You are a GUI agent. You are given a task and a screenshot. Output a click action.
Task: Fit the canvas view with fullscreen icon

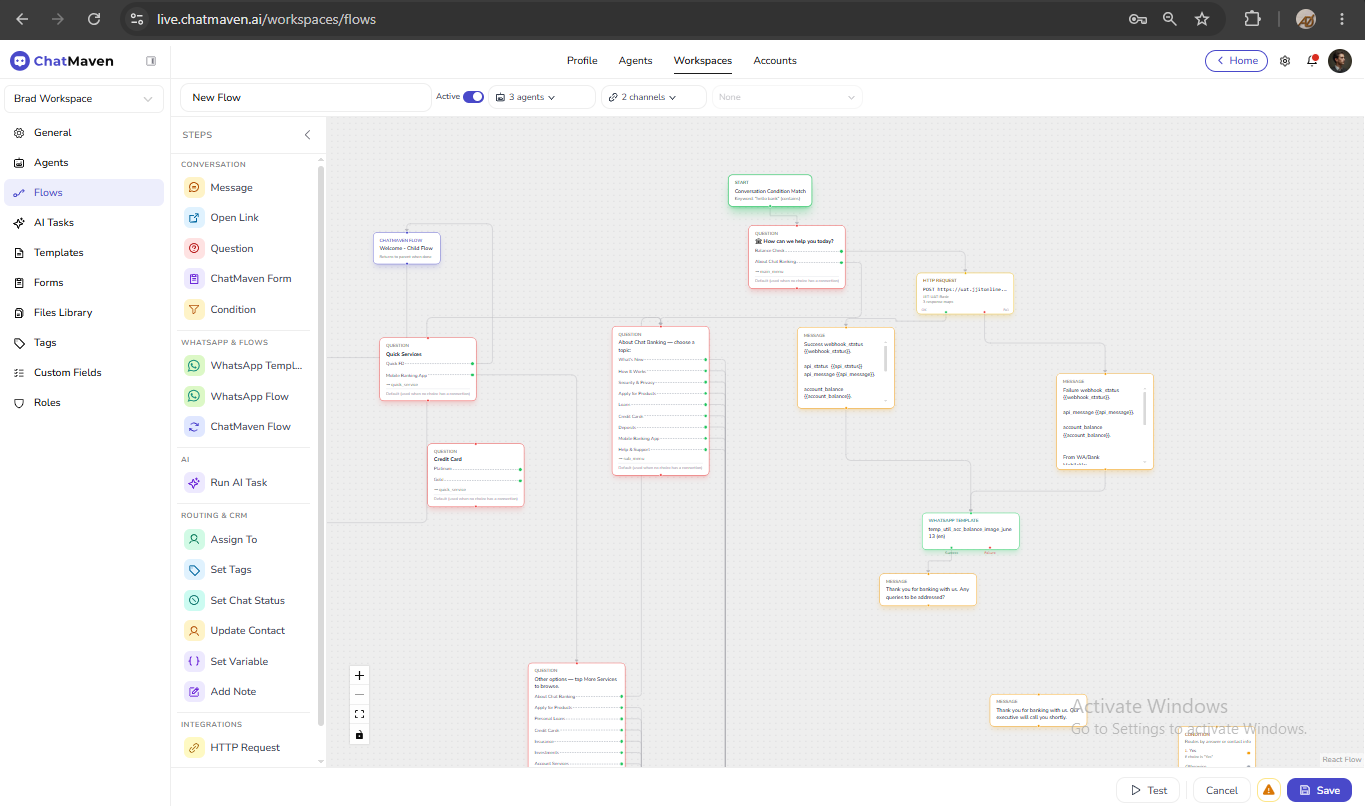pos(360,714)
